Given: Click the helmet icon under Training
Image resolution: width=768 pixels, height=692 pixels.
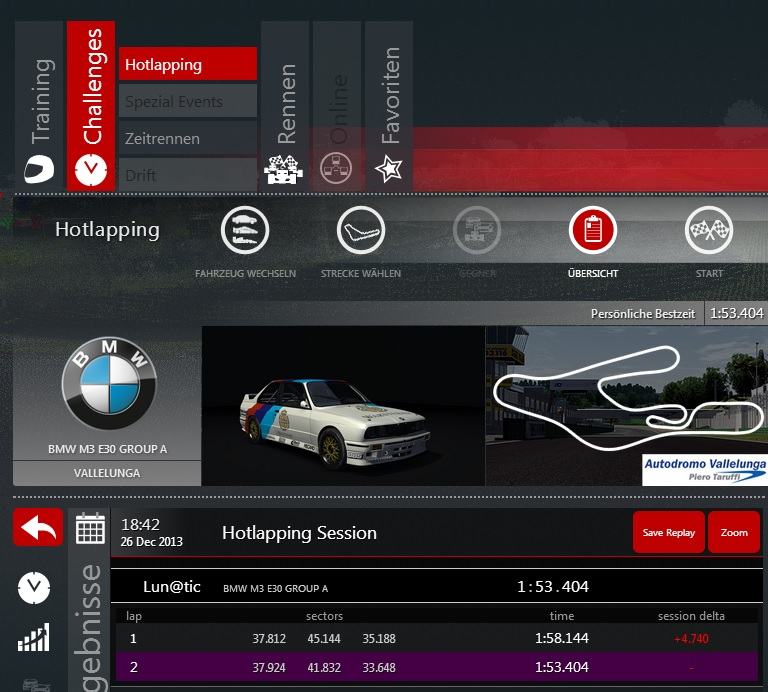Looking at the screenshot, I should coord(39,169).
